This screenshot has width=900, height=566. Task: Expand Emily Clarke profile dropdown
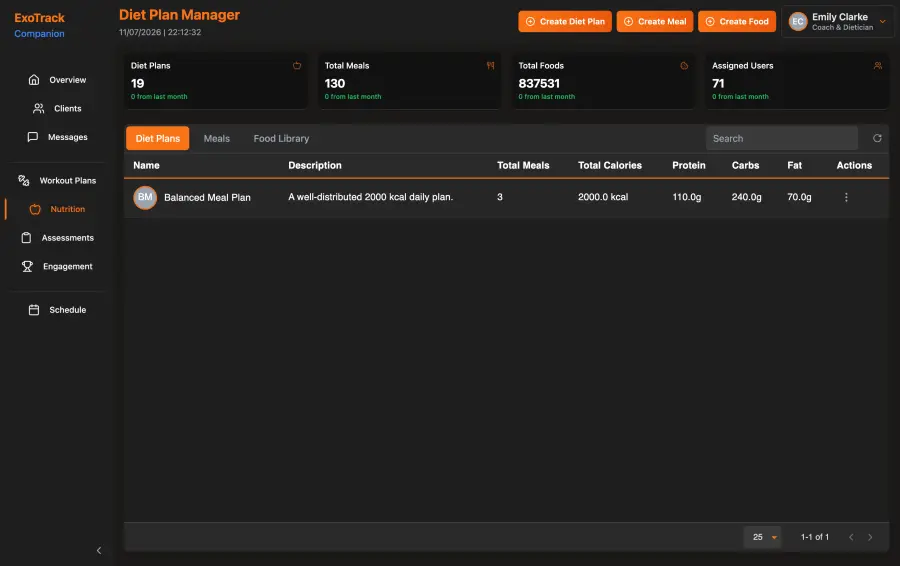click(883, 22)
